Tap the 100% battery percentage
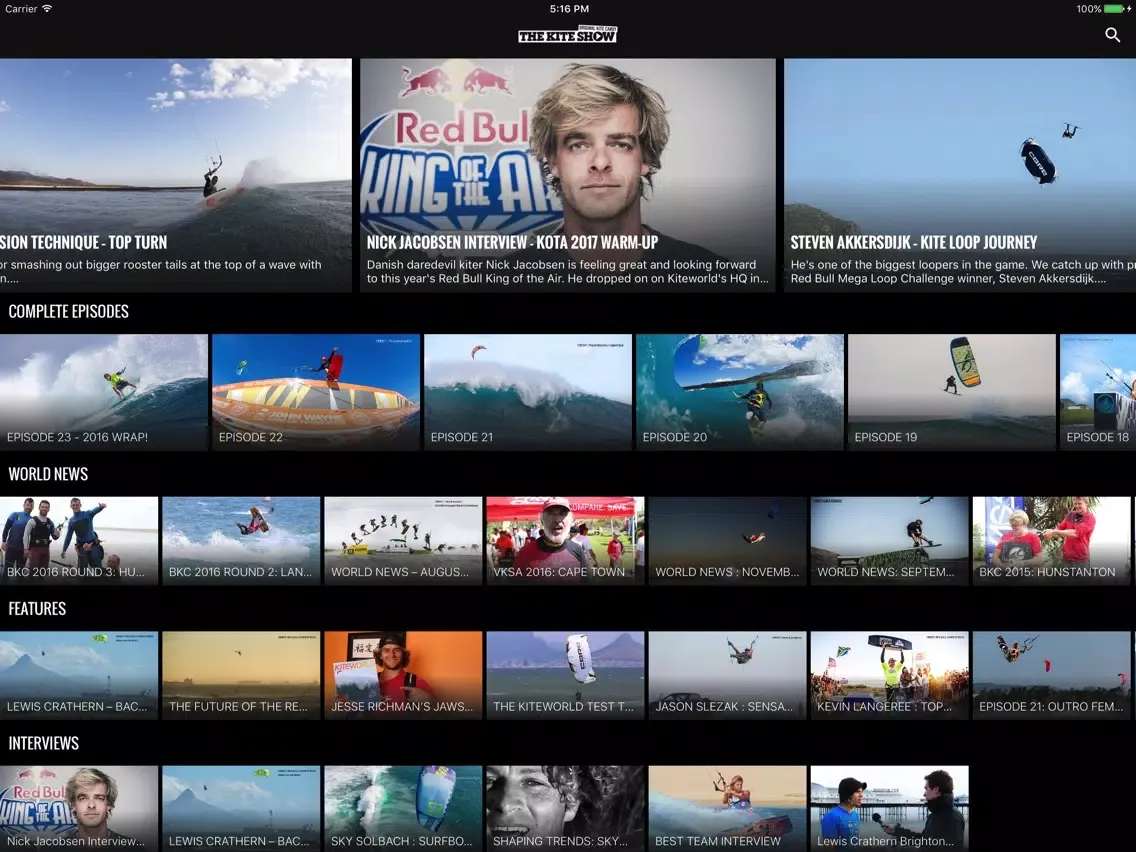 pos(1088,9)
